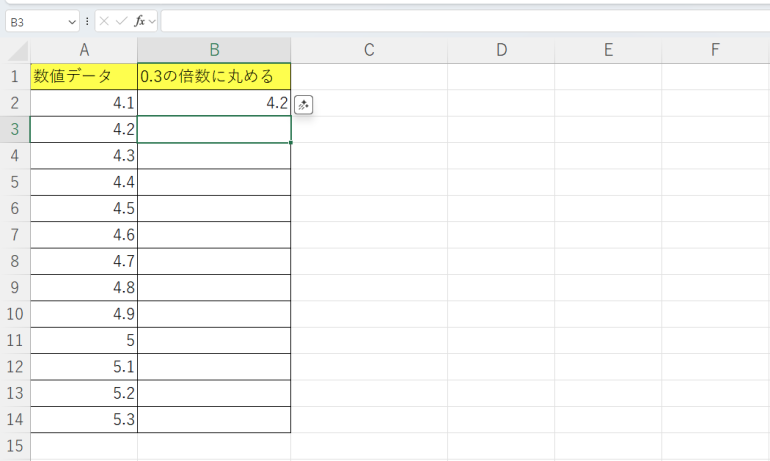
Task: Click the Select All corner triangle
Action: pyautogui.click(x=18, y=51)
